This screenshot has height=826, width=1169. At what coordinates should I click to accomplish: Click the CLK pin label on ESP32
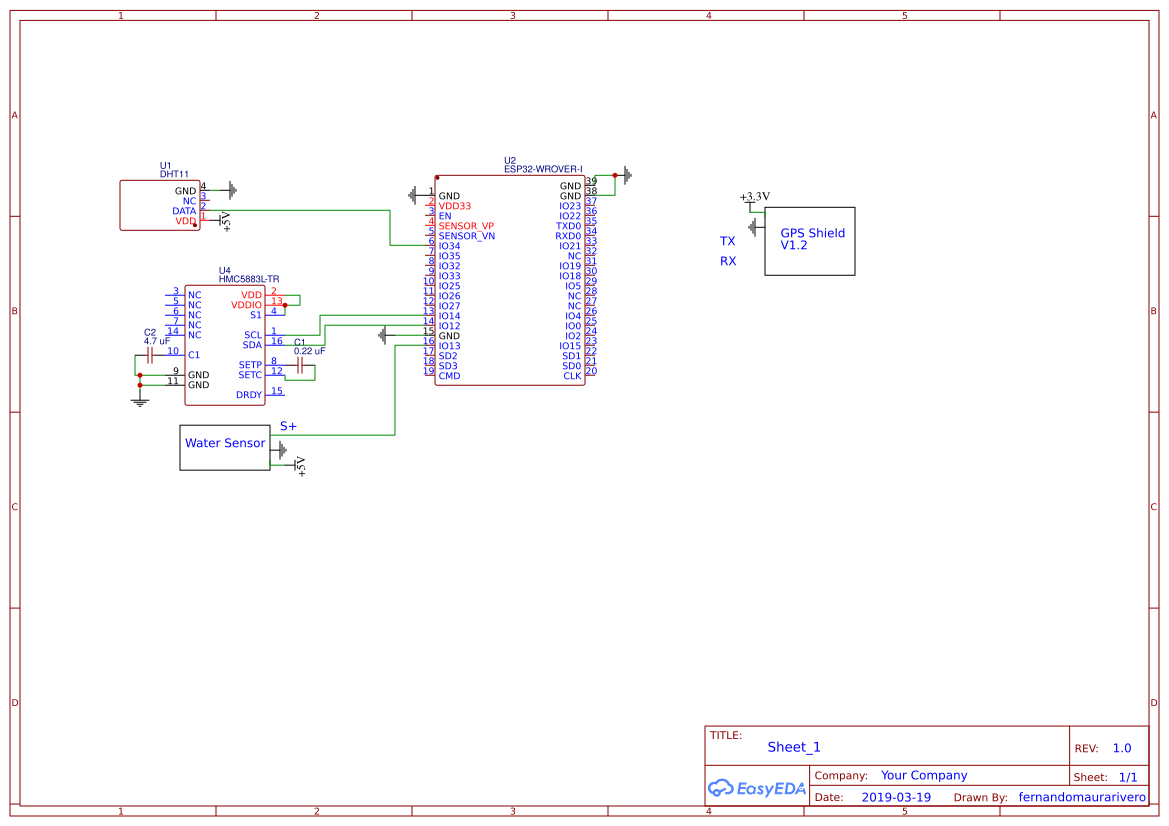coord(573,376)
